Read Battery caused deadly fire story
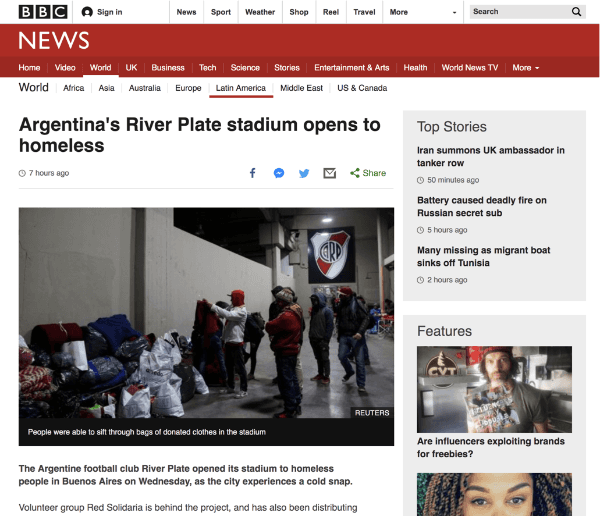 tap(482, 207)
